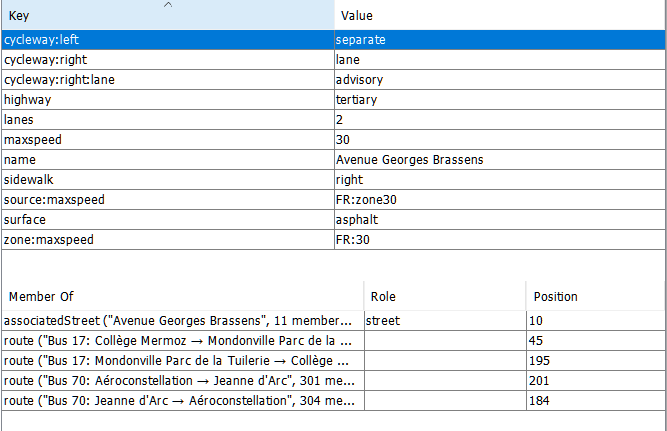Image resolution: width=667 pixels, height=431 pixels.
Task: Select the sidewalk tag row
Action: click(x=166, y=180)
